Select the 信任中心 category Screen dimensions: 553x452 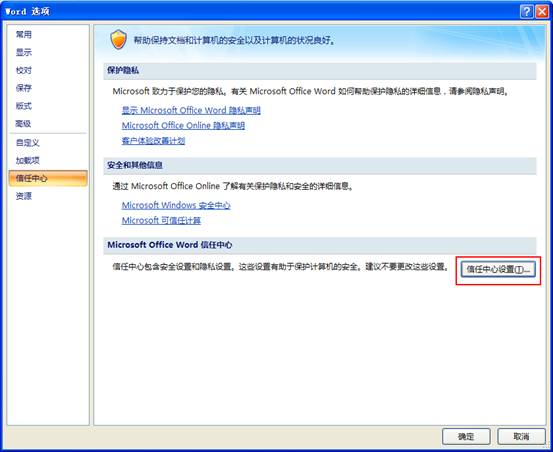click(x=48, y=178)
